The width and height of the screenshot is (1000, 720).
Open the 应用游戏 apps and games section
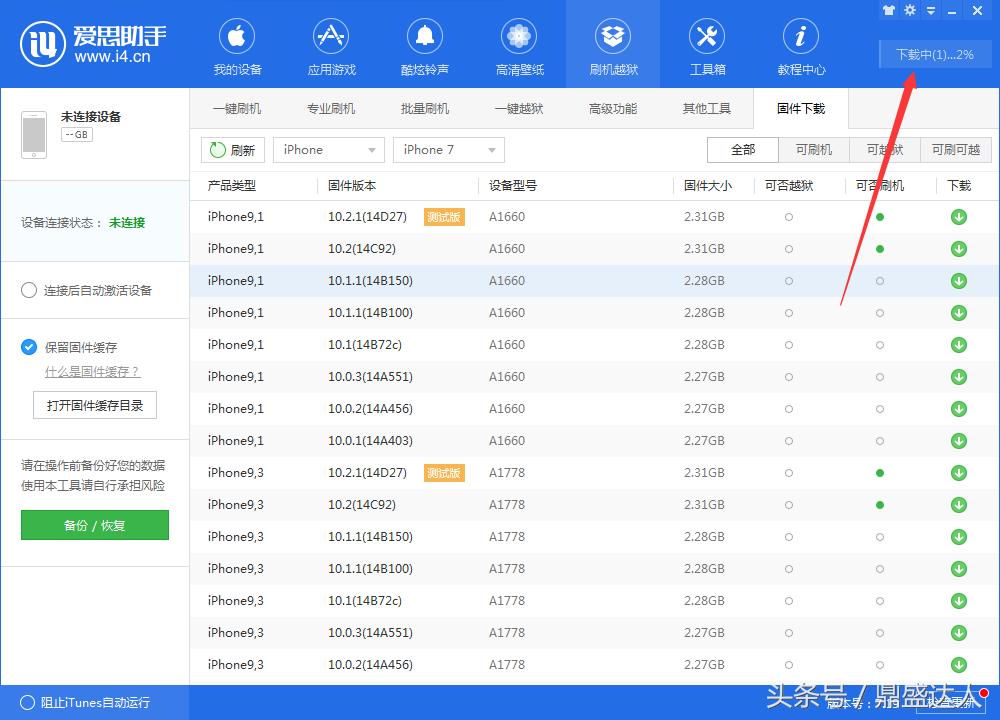330,44
